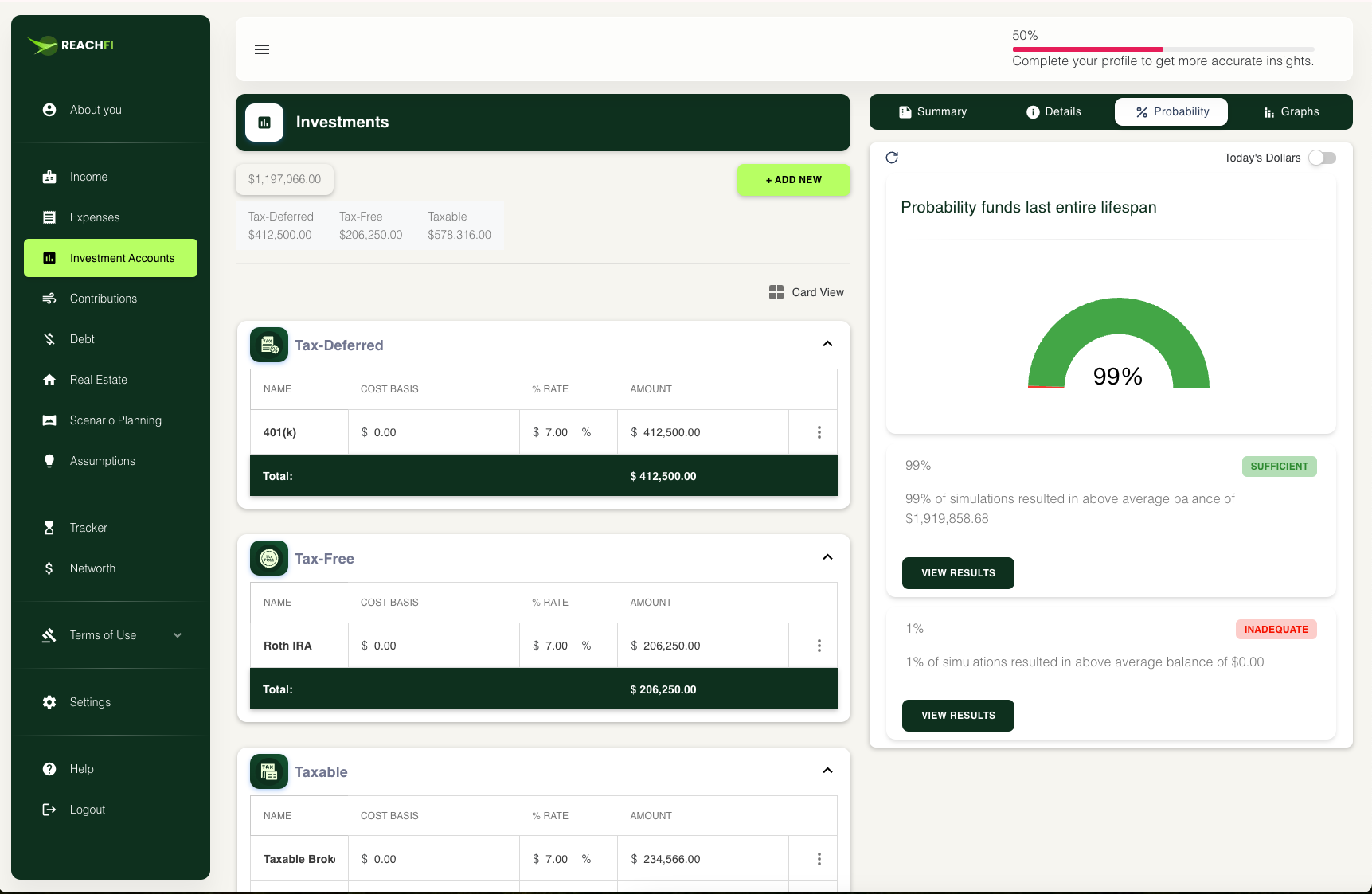Switch to the Graphs tab
This screenshot has width=1372, height=894.
coord(1291,112)
